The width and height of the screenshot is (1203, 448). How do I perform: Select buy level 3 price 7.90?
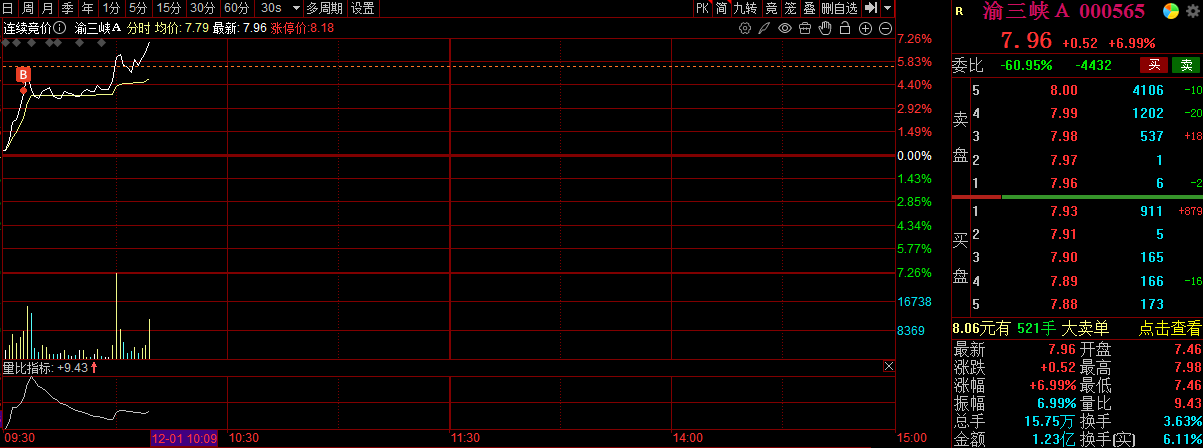[1063, 258]
